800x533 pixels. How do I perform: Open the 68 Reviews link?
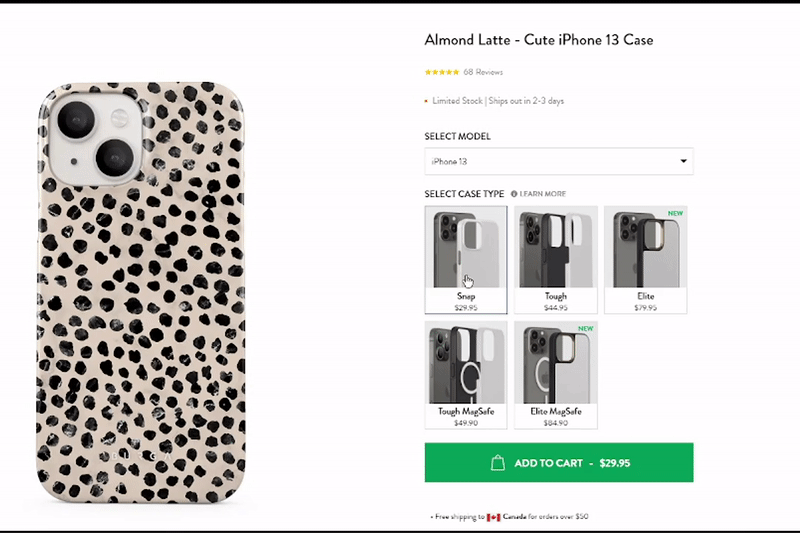[x=483, y=72]
